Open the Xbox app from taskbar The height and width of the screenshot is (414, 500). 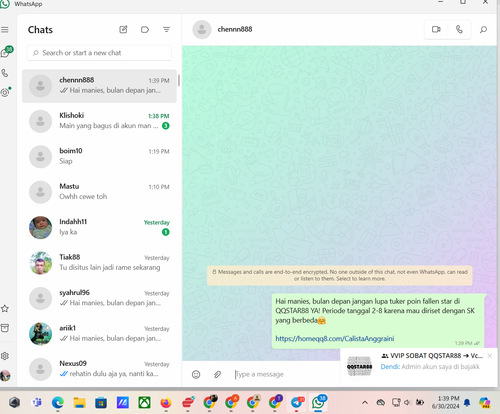(x=144, y=403)
